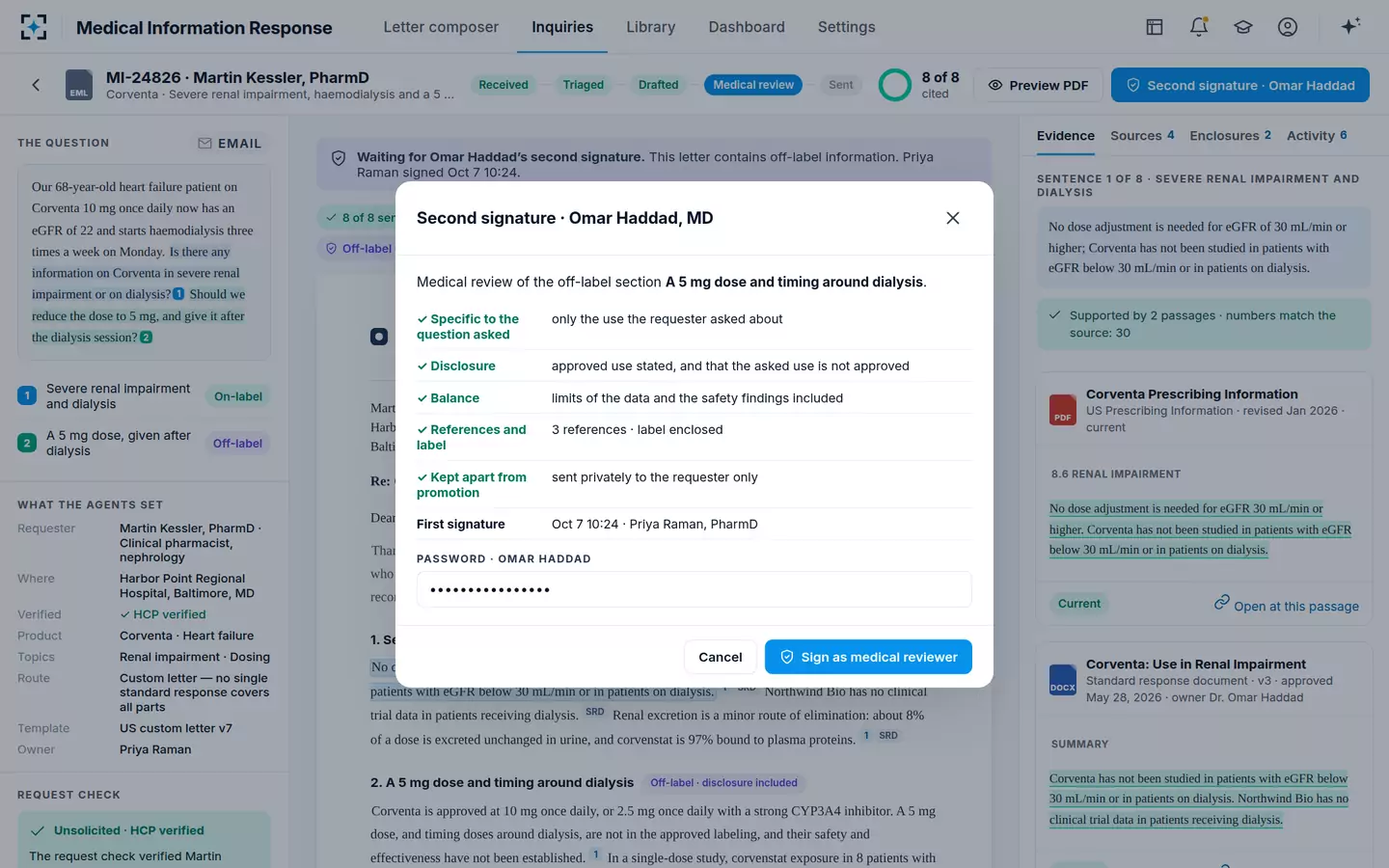
Task: Click Second signature · Omar Haddad button
Action: (1240, 85)
